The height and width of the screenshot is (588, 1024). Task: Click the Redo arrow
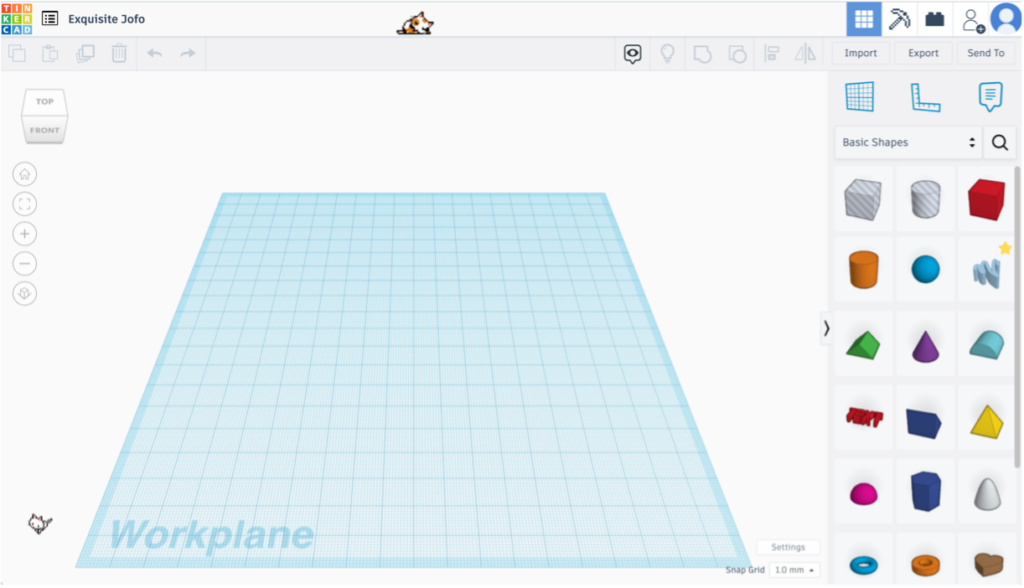point(187,53)
